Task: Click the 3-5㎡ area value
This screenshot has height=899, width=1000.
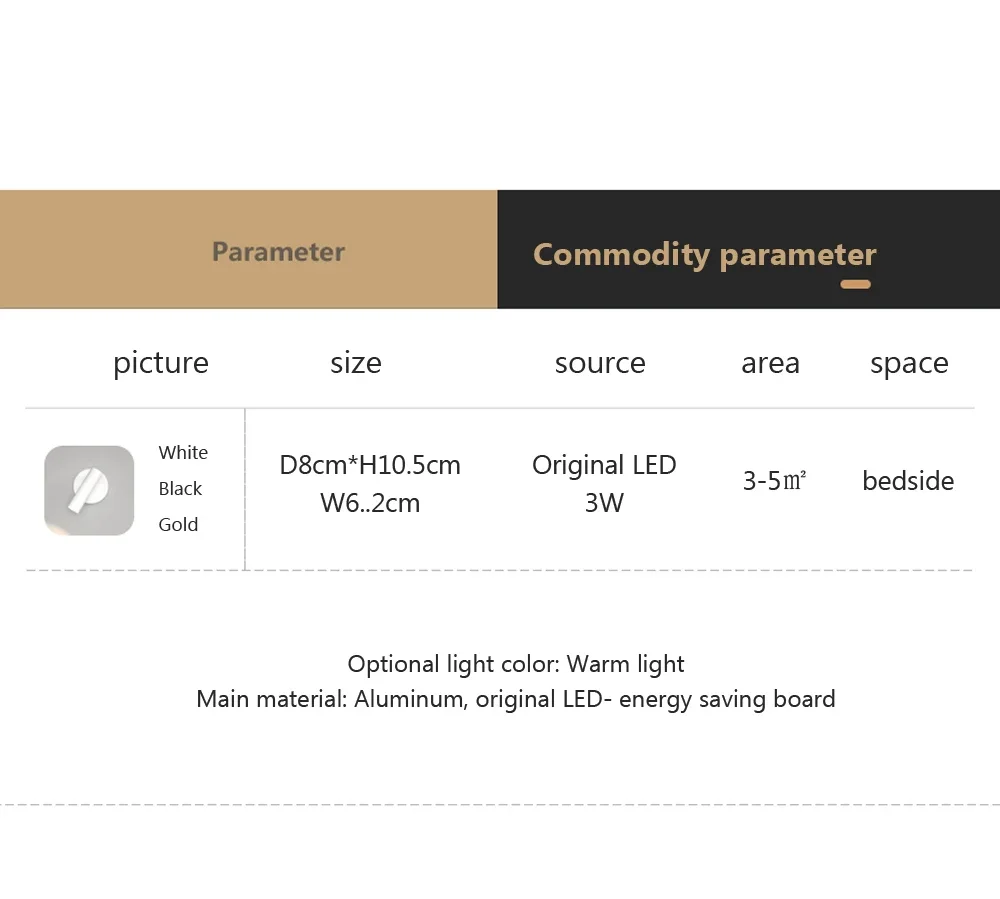Action: coord(774,481)
